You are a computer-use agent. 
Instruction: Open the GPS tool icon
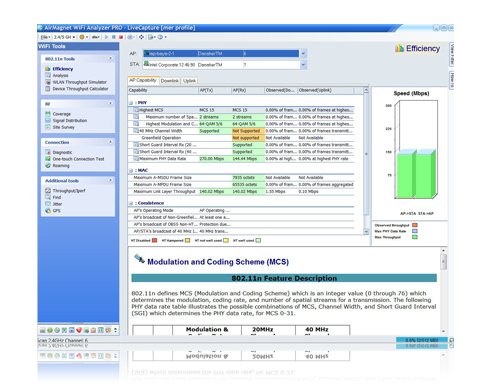coord(48,211)
